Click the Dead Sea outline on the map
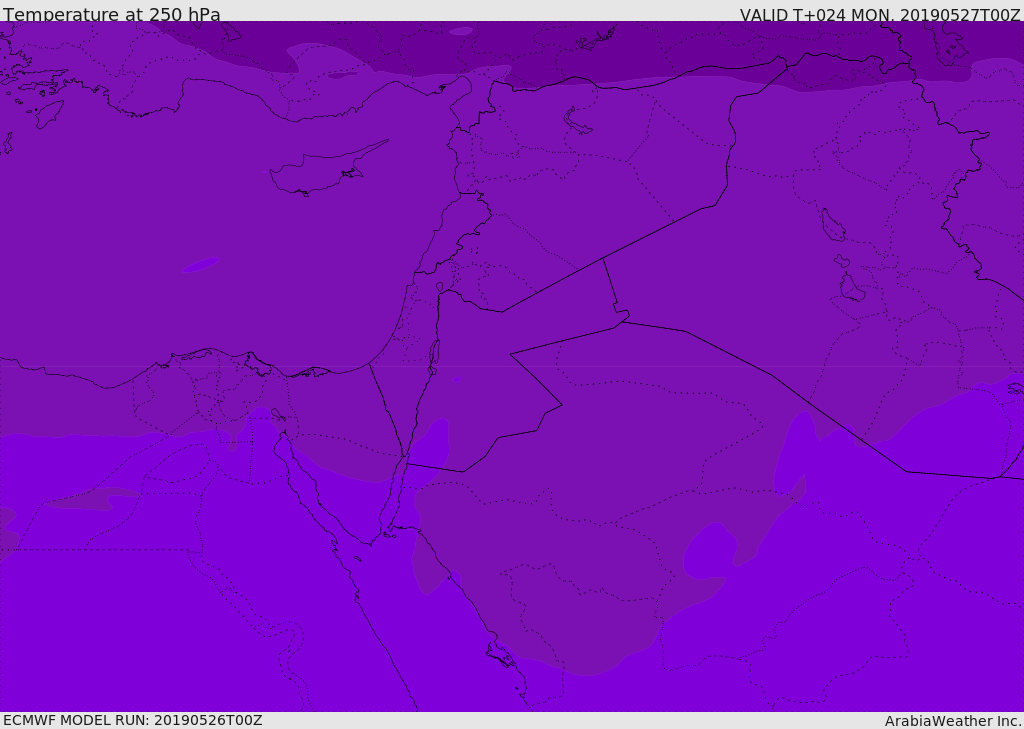This screenshot has width=1024, height=729. point(434,355)
